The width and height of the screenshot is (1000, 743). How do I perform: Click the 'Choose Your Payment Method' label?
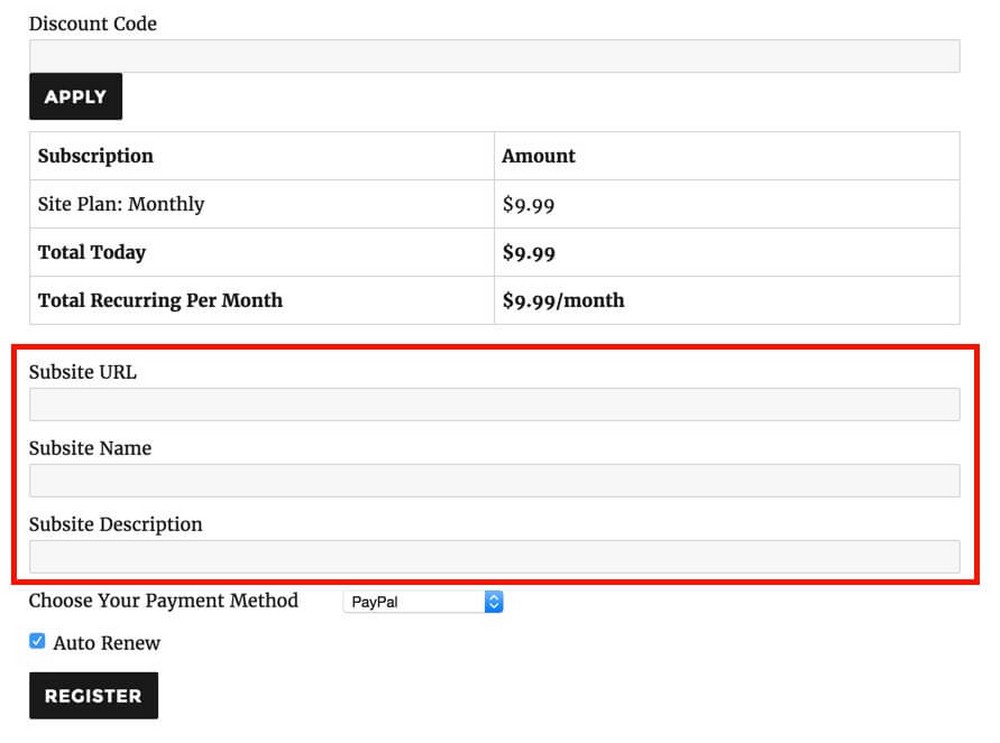pos(163,601)
